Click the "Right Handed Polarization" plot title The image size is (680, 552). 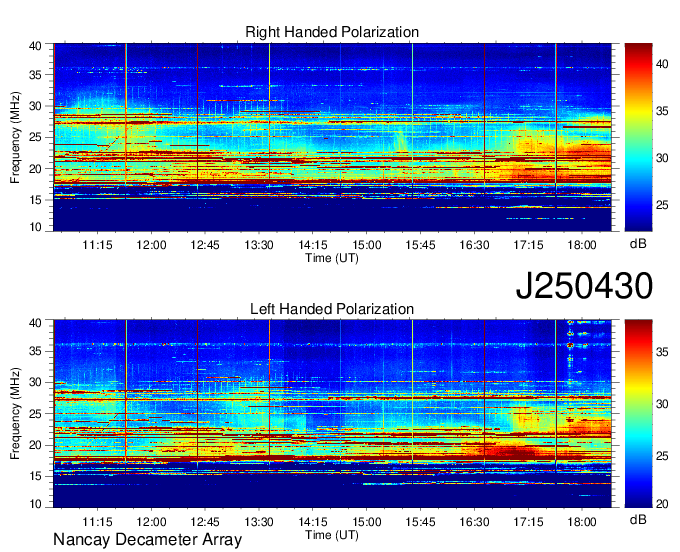click(x=332, y=32)
